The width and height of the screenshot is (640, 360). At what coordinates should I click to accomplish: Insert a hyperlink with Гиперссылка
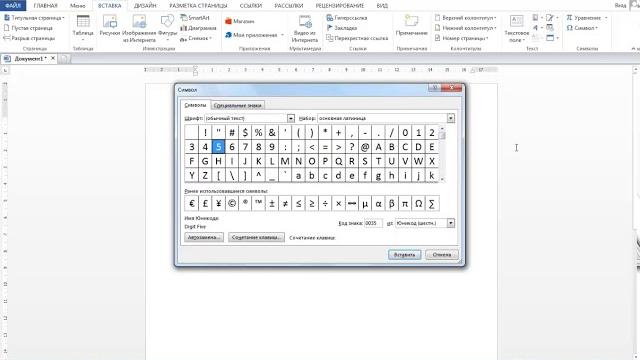pos(347,18)
